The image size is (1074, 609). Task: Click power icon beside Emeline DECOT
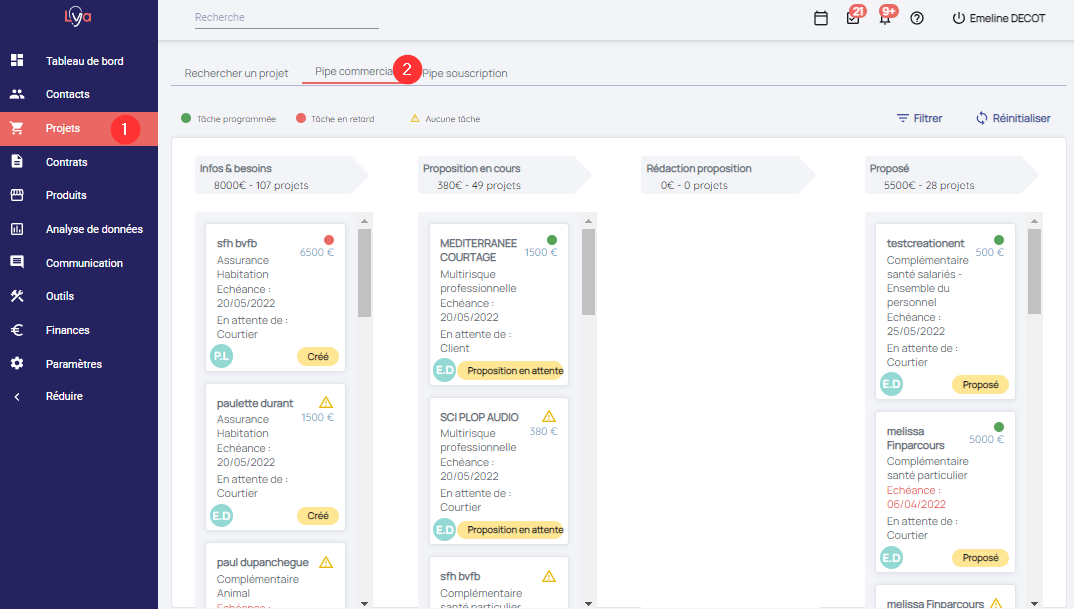pos(958,18)
